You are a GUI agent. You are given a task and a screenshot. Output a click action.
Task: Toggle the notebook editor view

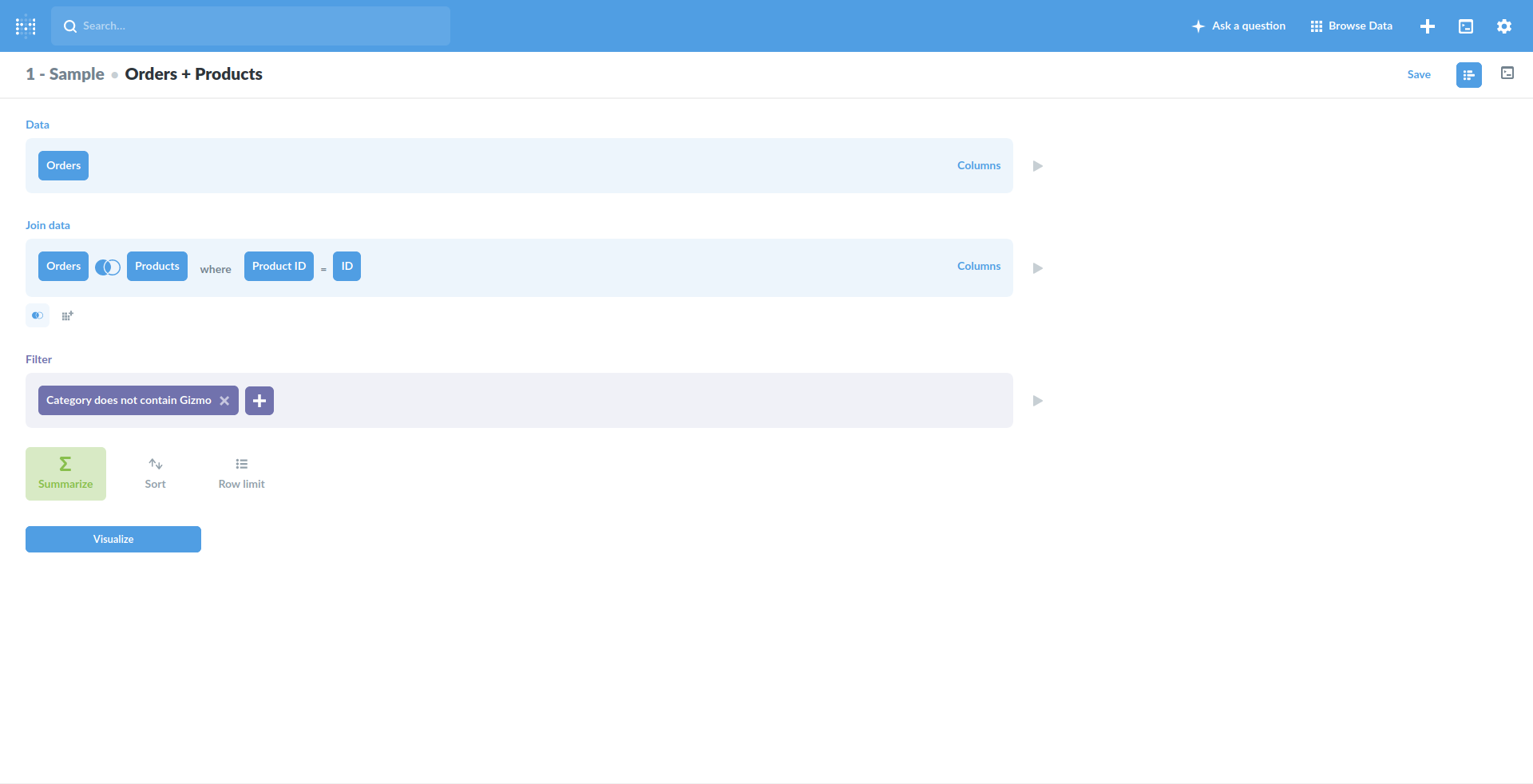click(1469, 75)
